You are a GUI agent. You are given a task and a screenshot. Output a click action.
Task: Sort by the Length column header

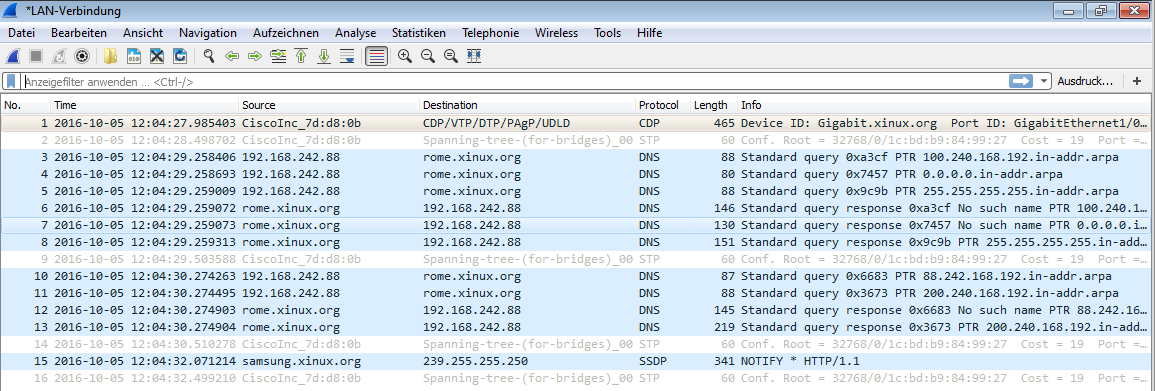(x=714, y=105)
